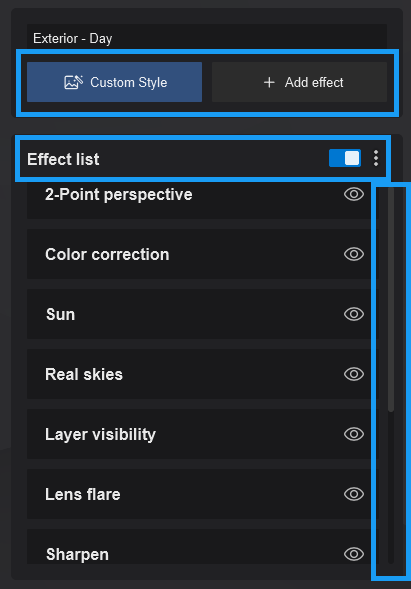Toggle Color correction eye icon
This screenshot has height=589, width=411.
pyautogui.click(x=354, y=254)
